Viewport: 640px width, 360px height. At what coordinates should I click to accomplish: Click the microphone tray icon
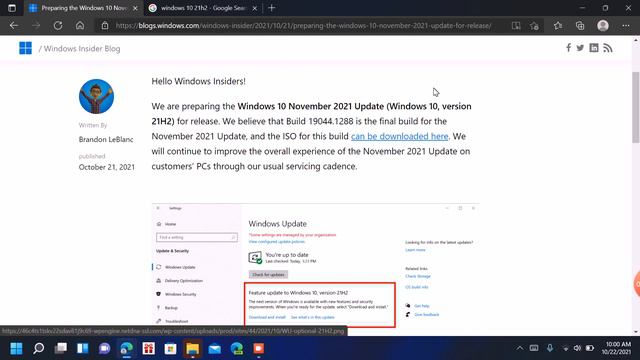click(550, 348)
